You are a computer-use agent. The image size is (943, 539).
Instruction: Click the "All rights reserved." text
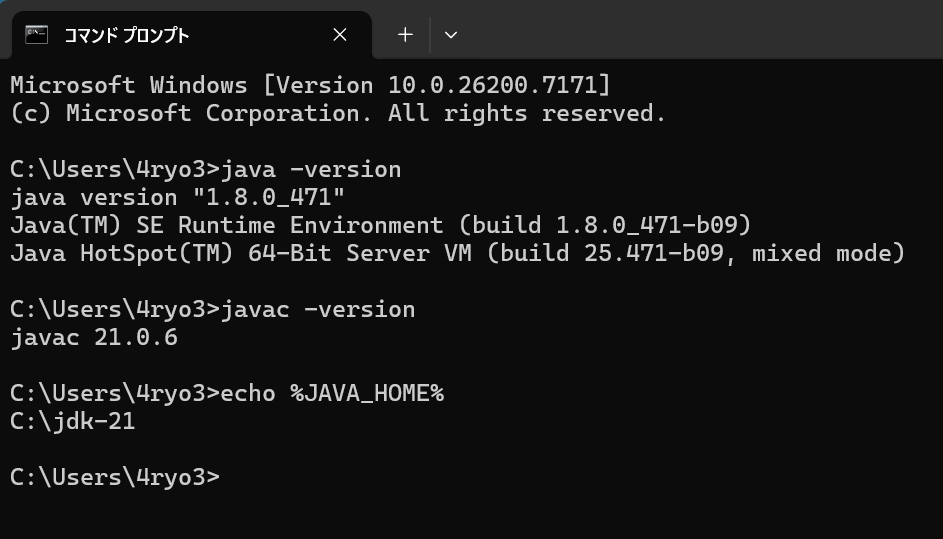(527, 113)
